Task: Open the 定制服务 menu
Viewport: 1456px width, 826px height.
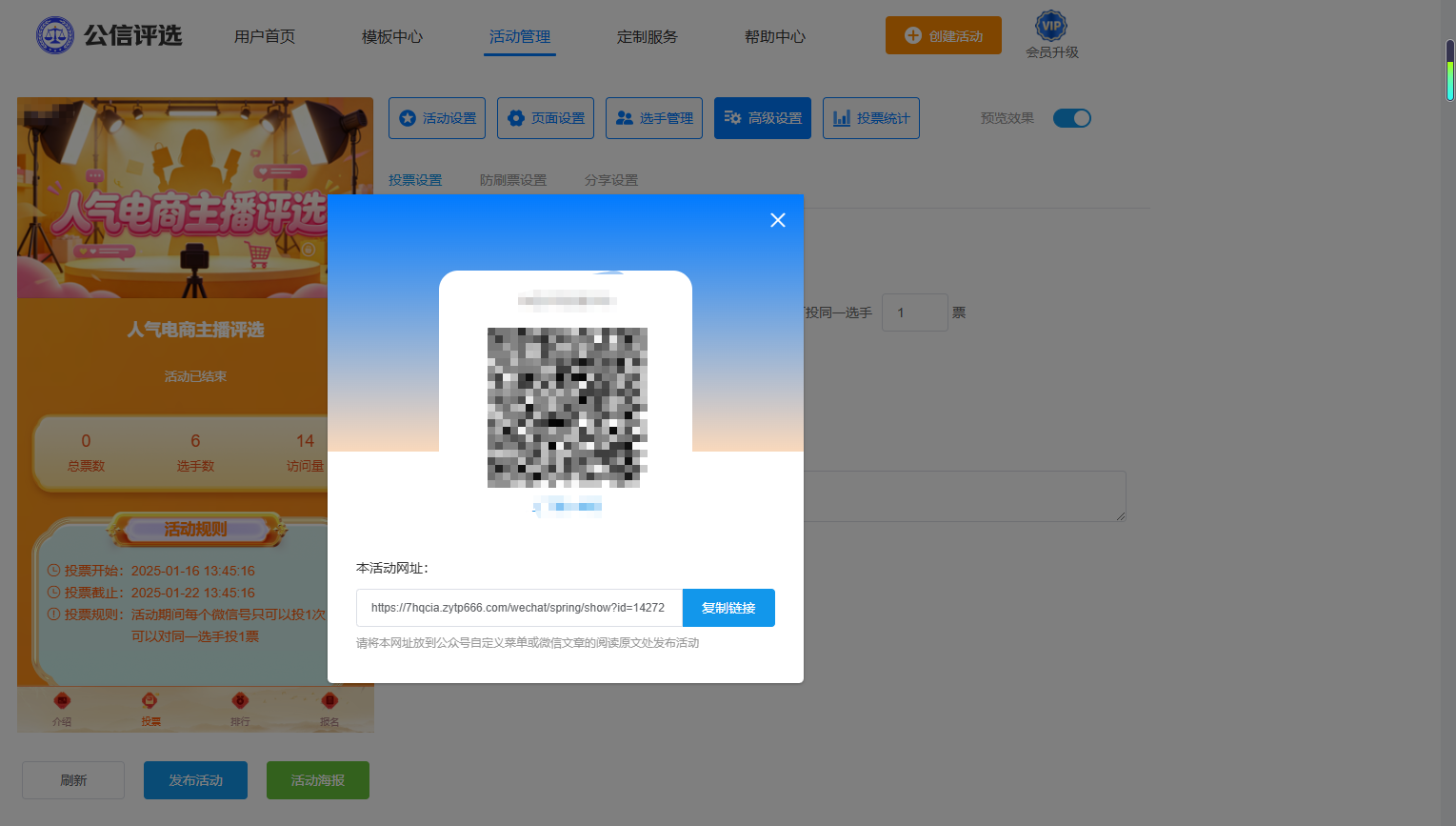Action: [x=648, y=36]
